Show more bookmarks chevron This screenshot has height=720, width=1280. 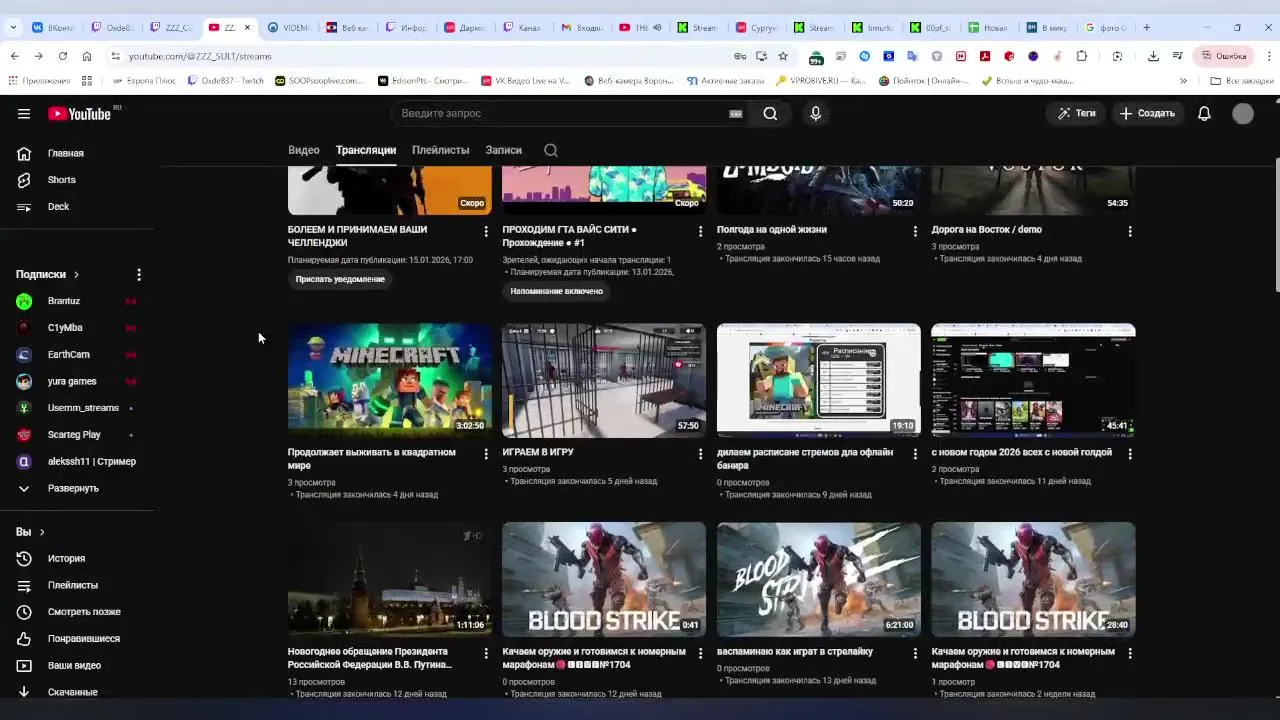[x=1183, y=81]
